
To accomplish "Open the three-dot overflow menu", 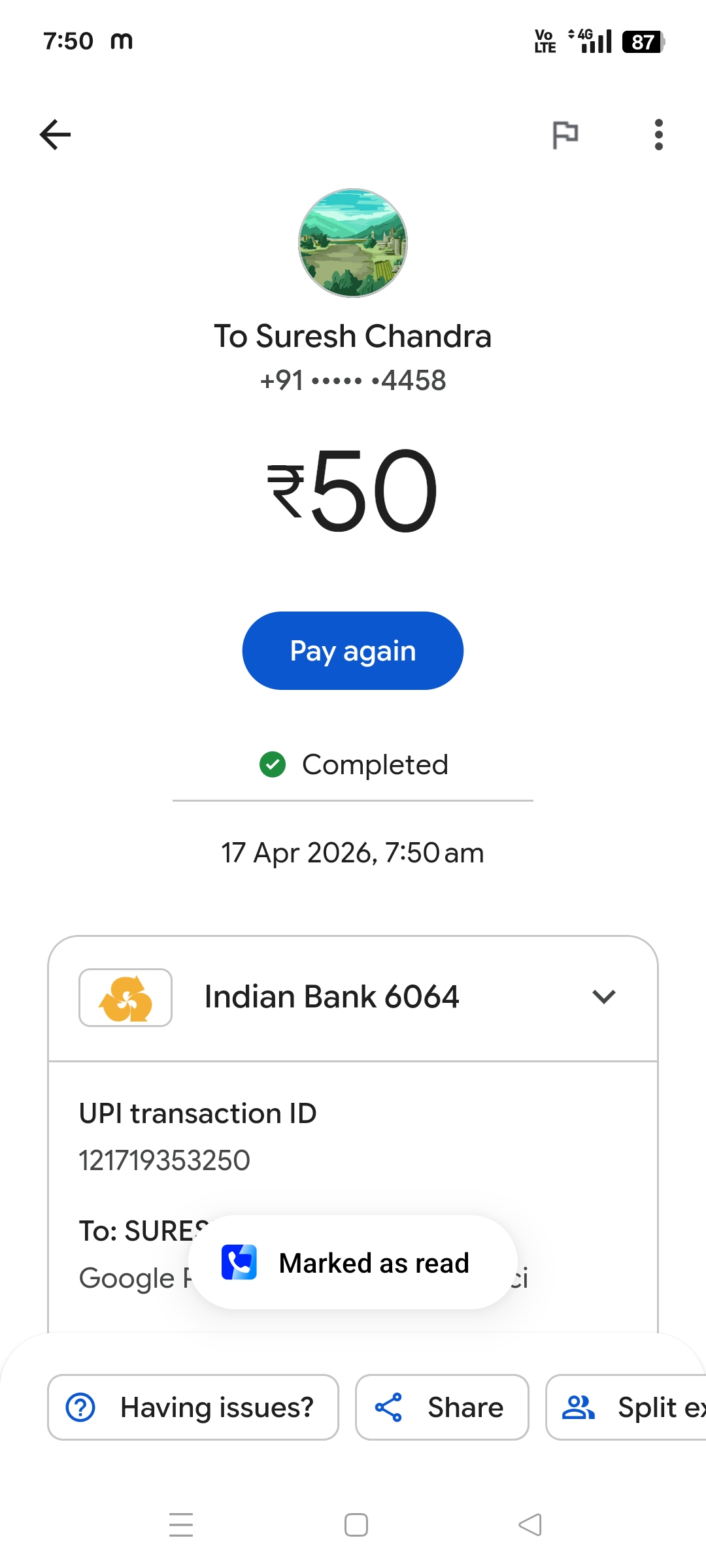I will 658,135.
